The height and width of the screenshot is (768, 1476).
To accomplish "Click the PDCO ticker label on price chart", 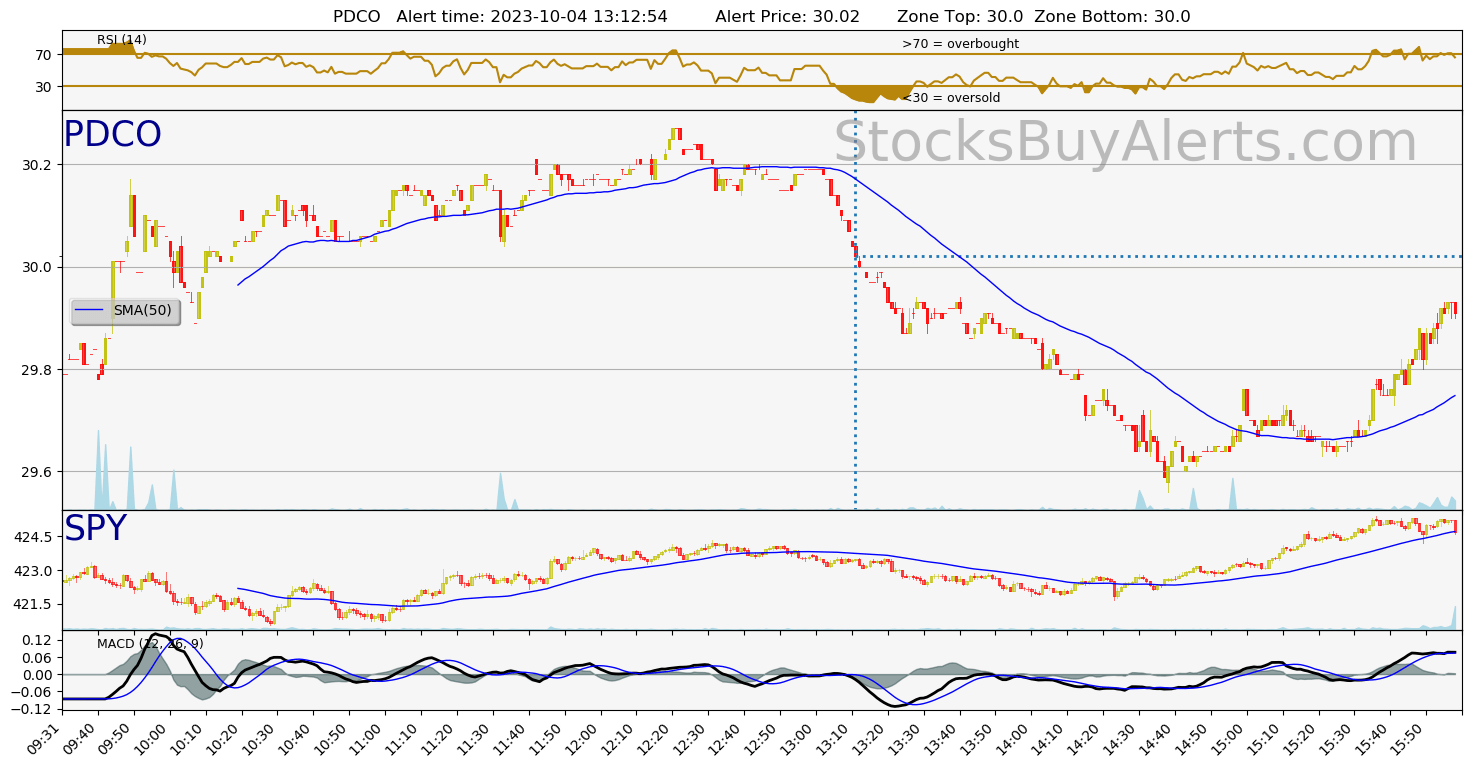I will (x=112, y=135).
